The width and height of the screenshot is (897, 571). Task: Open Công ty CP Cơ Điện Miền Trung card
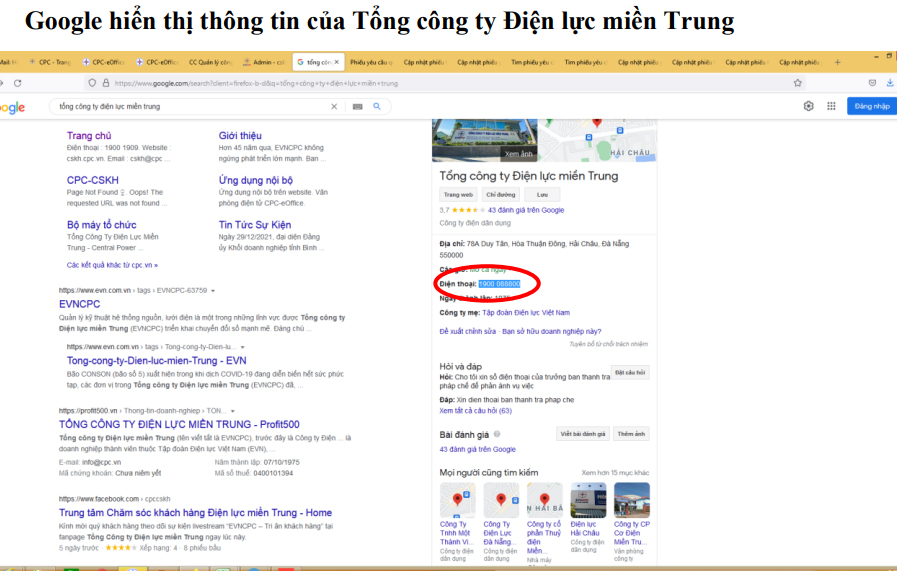click(x=632, y=521)
